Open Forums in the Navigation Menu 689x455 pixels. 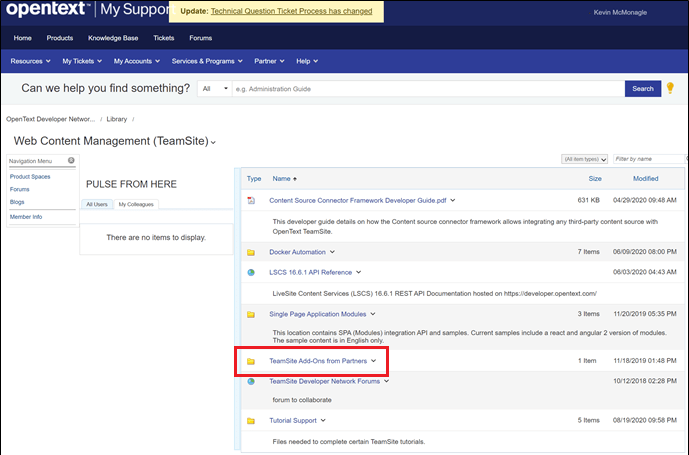point(20,189)
